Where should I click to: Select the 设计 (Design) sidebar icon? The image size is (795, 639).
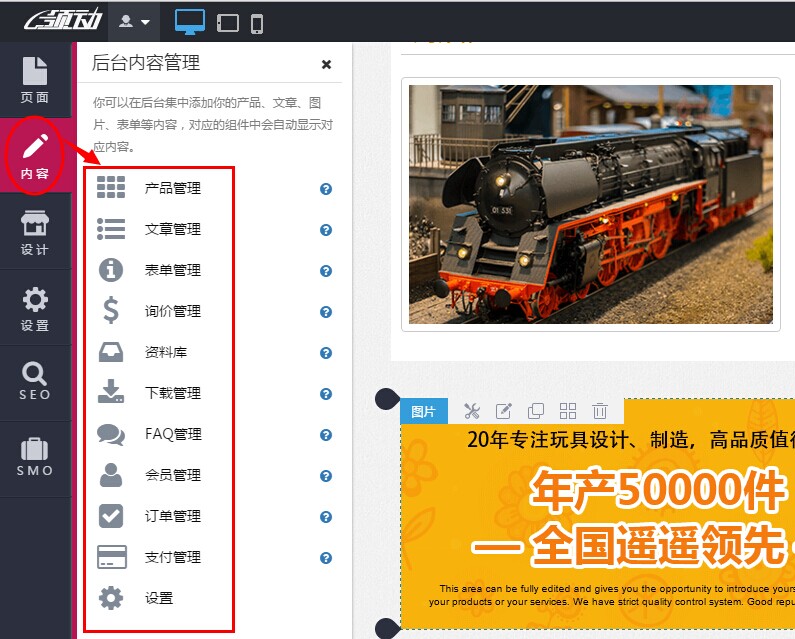point(35,232)
